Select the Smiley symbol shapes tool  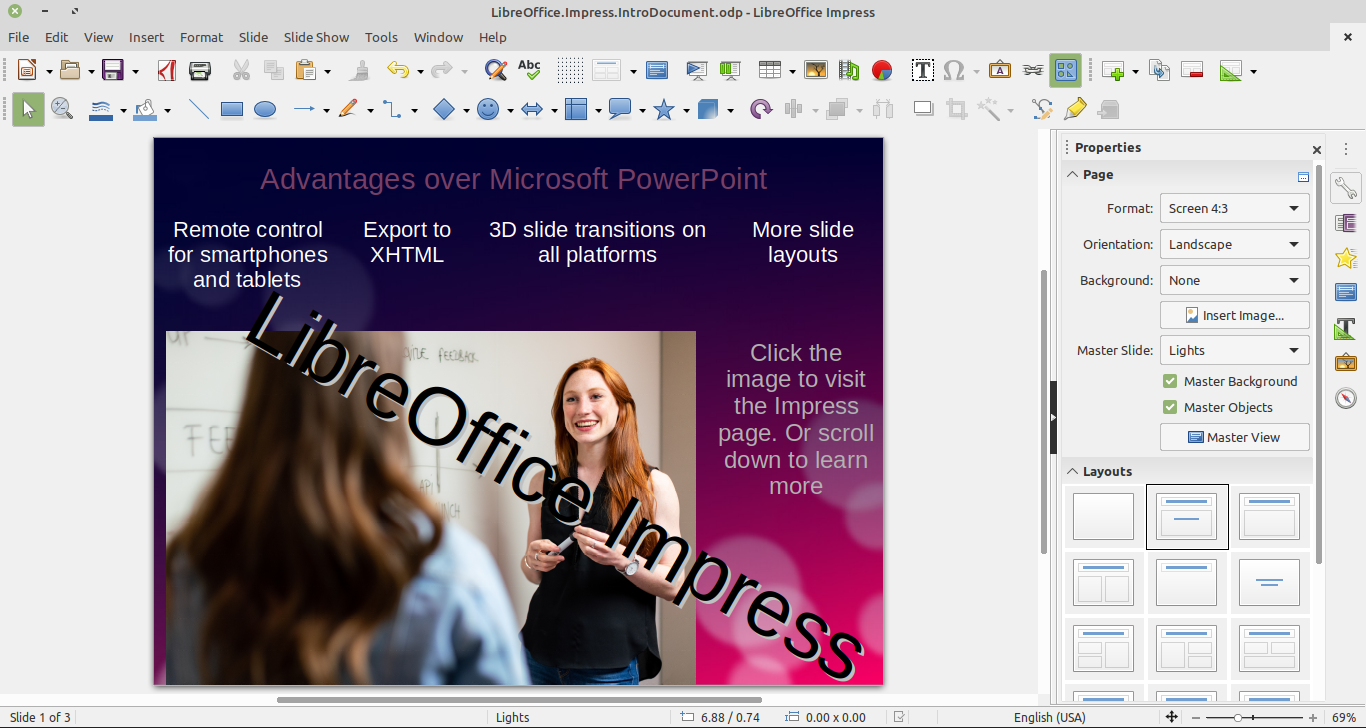[488, 109]
